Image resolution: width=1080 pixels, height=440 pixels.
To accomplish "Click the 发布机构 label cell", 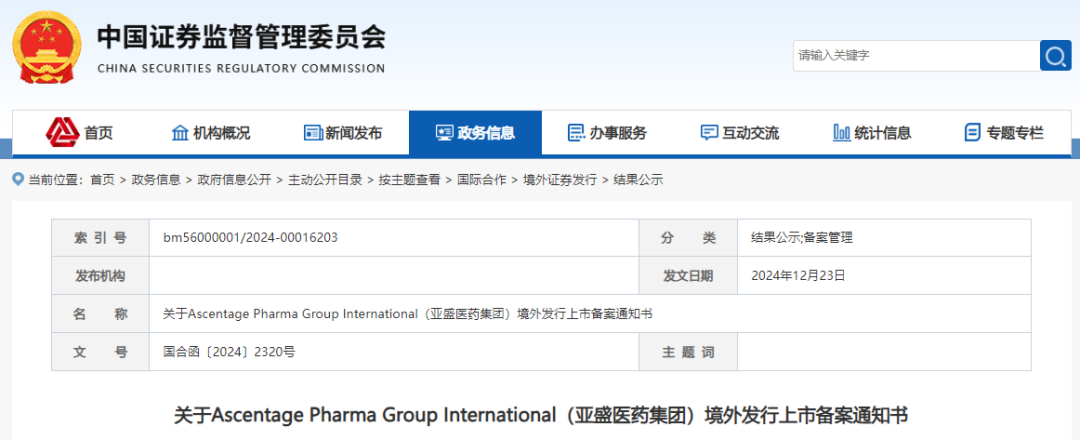I will coord(101,276).
